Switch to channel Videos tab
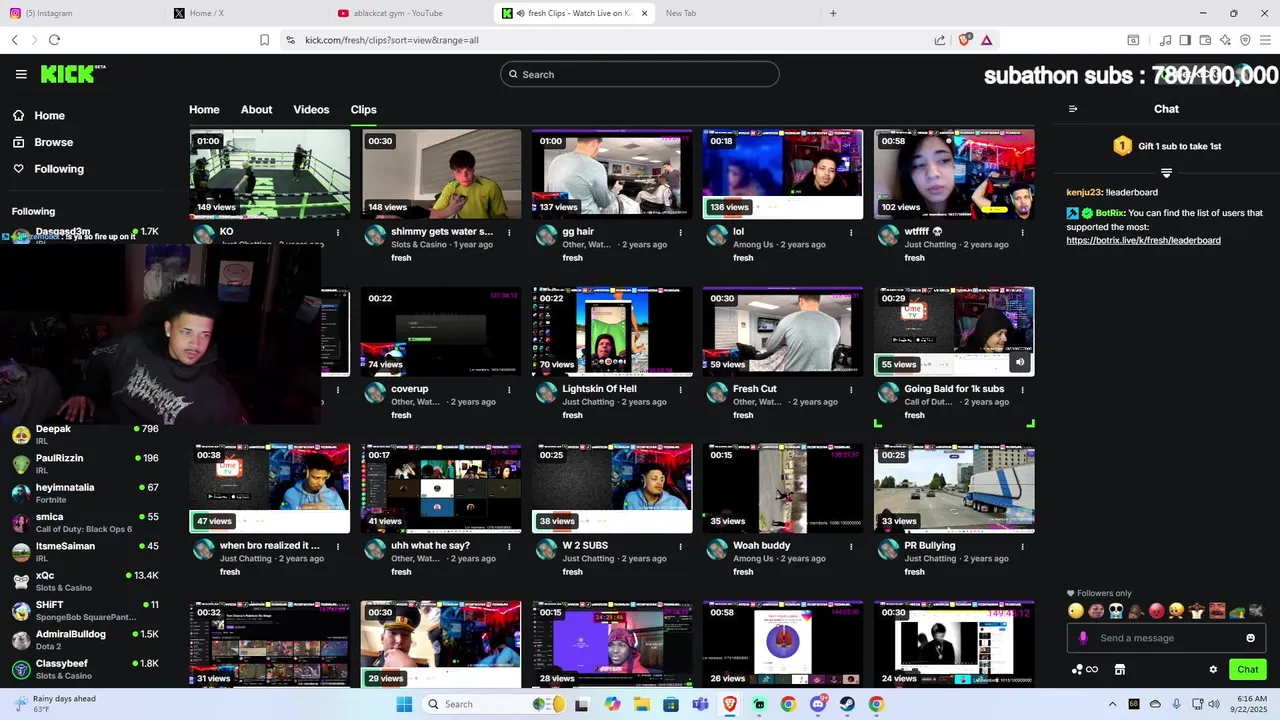The width and height of the screenshot is (1280, 720). pos(311,110)
